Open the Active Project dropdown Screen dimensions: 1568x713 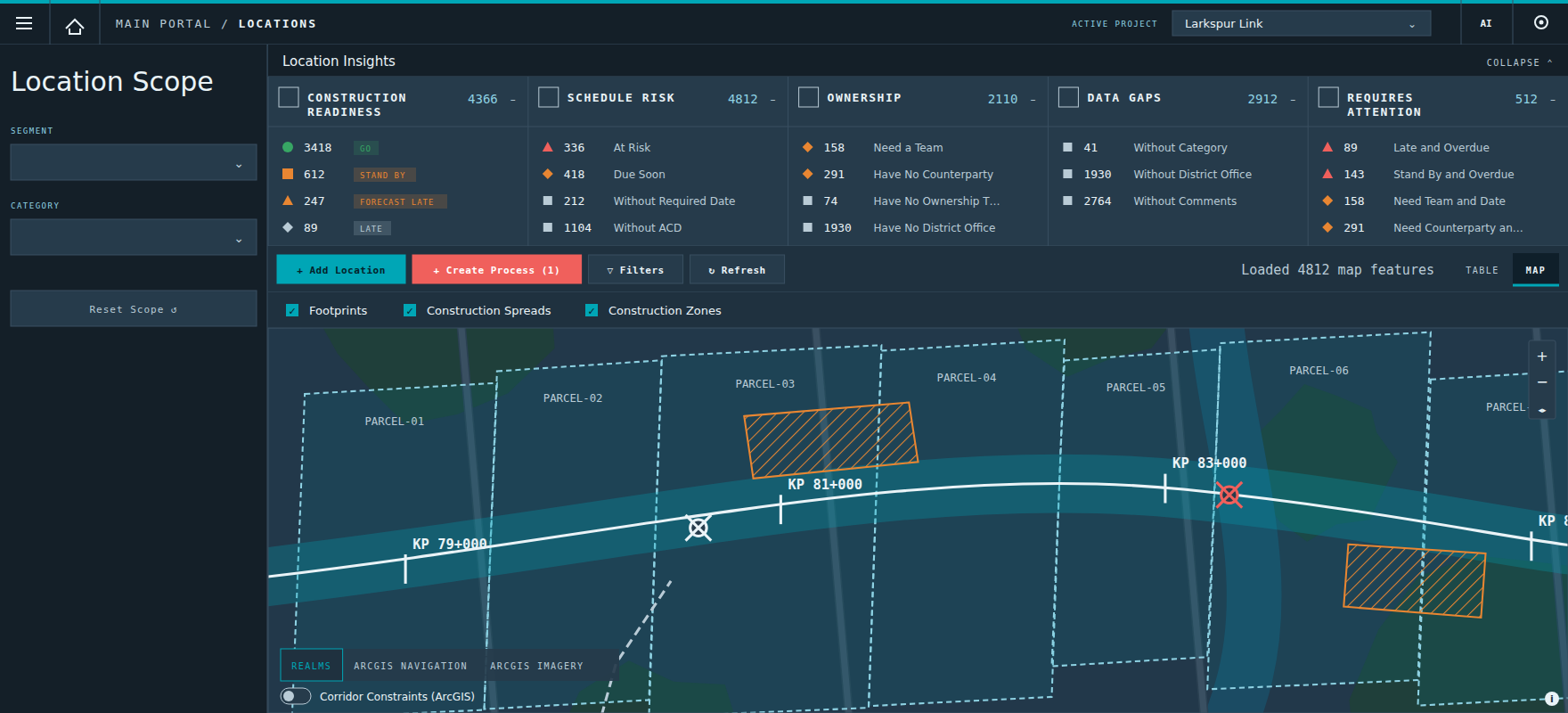click(1302, 24)
